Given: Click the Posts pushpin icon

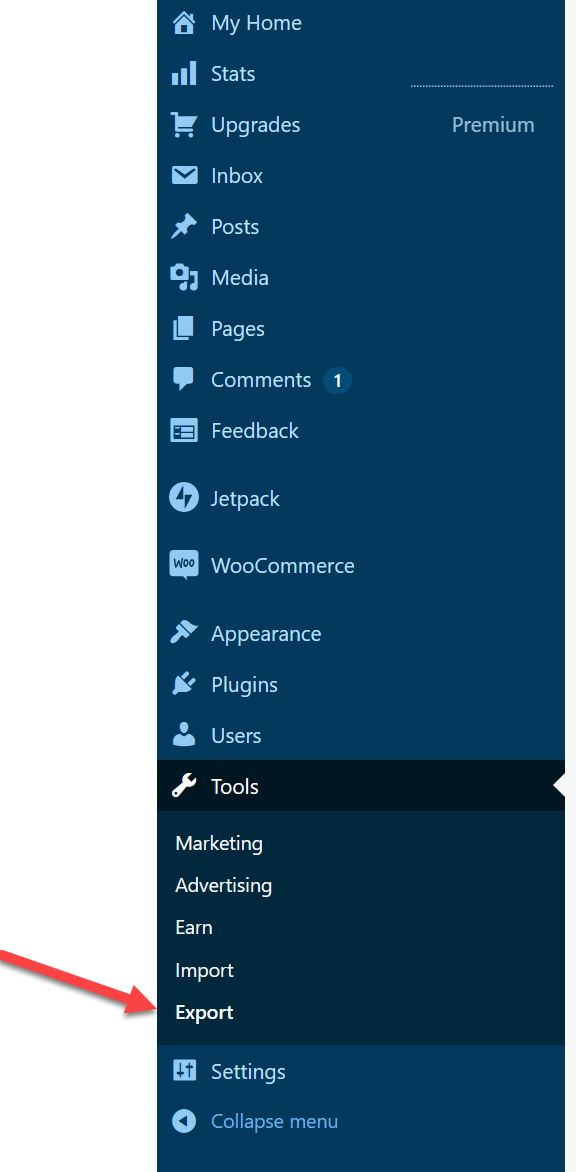Looking at the screenshot, I should 184,226.
